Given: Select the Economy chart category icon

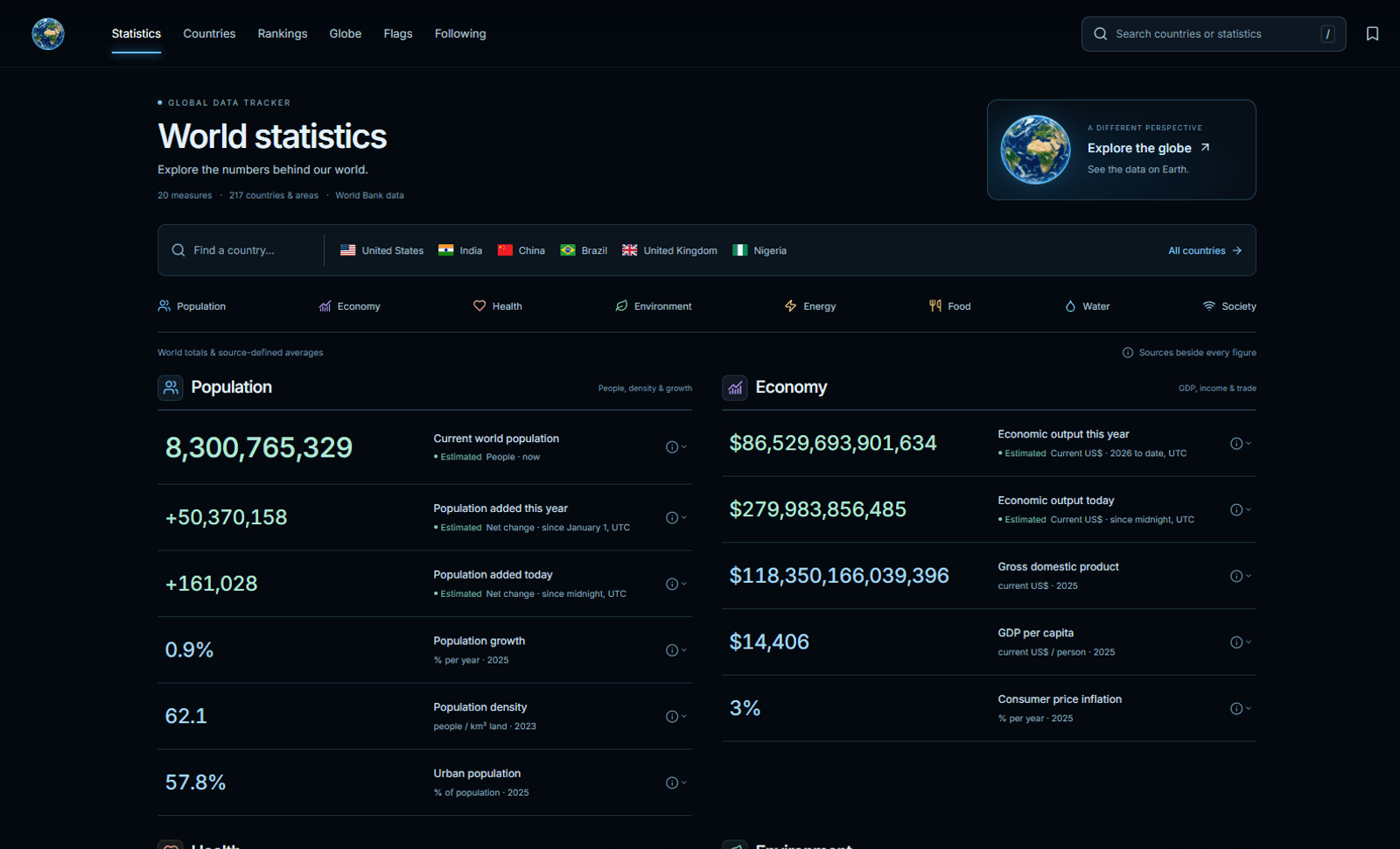Looking at the screenshot, I should (x=325, y=306).
